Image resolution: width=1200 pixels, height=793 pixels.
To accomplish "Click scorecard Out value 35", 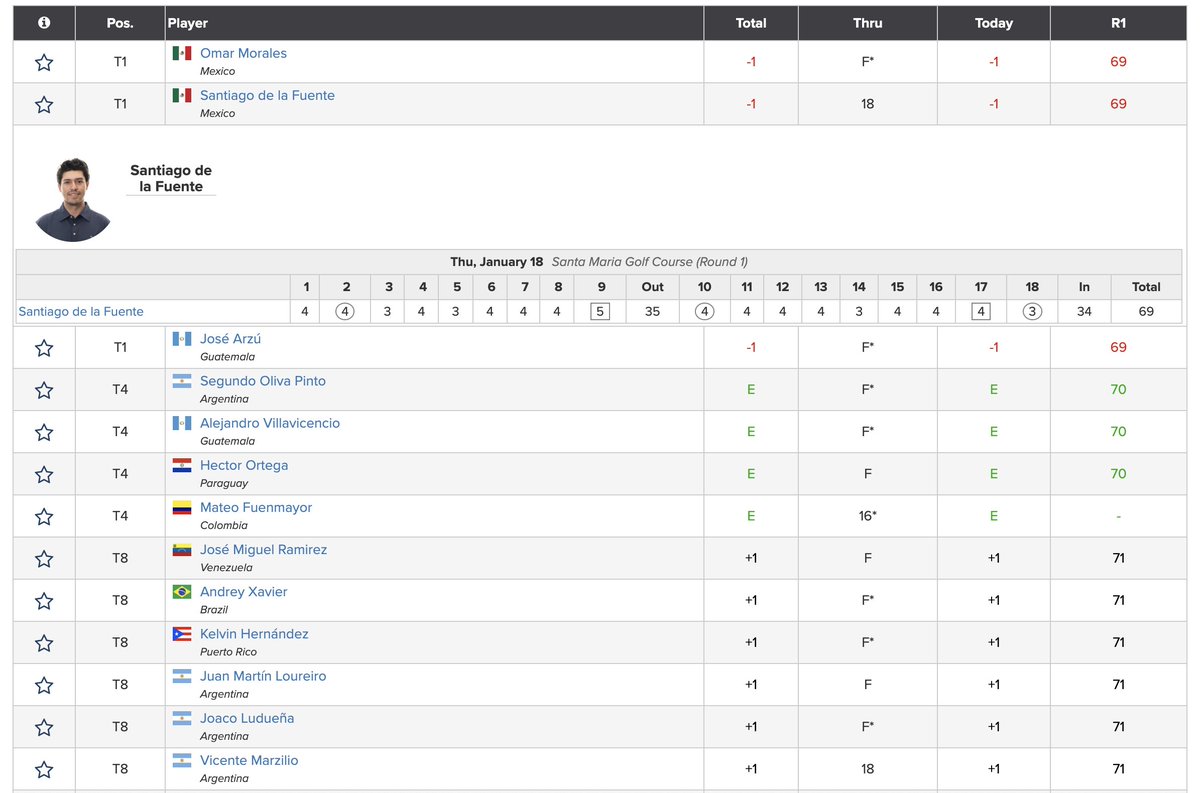I will click(x=652, y=312).
